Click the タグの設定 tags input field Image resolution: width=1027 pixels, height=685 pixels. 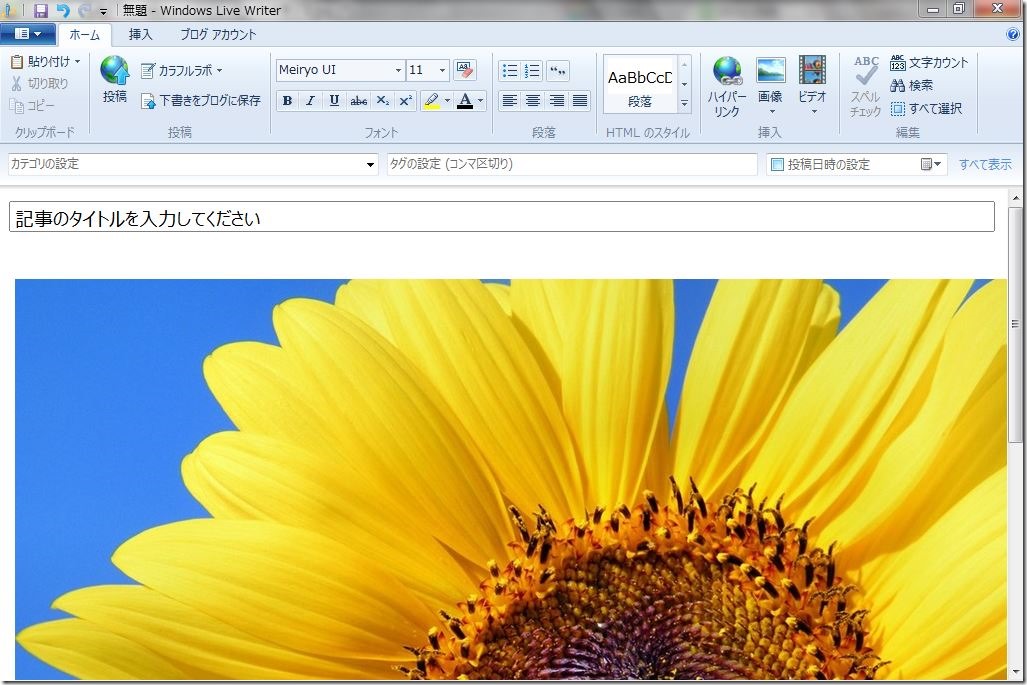[572, 164]
